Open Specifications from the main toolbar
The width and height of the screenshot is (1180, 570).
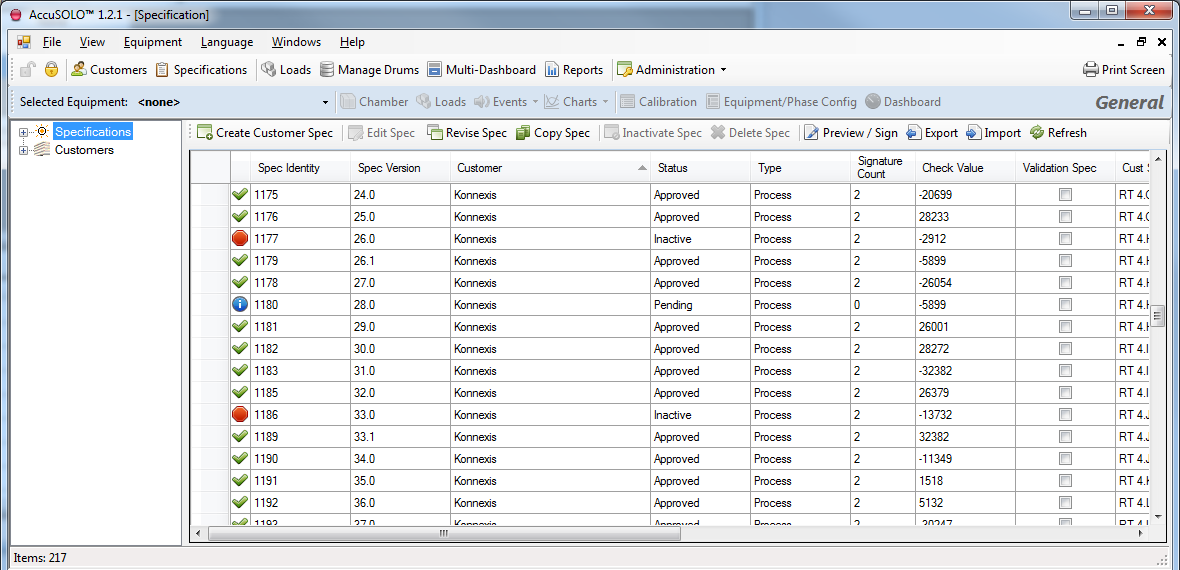(163, 70)
